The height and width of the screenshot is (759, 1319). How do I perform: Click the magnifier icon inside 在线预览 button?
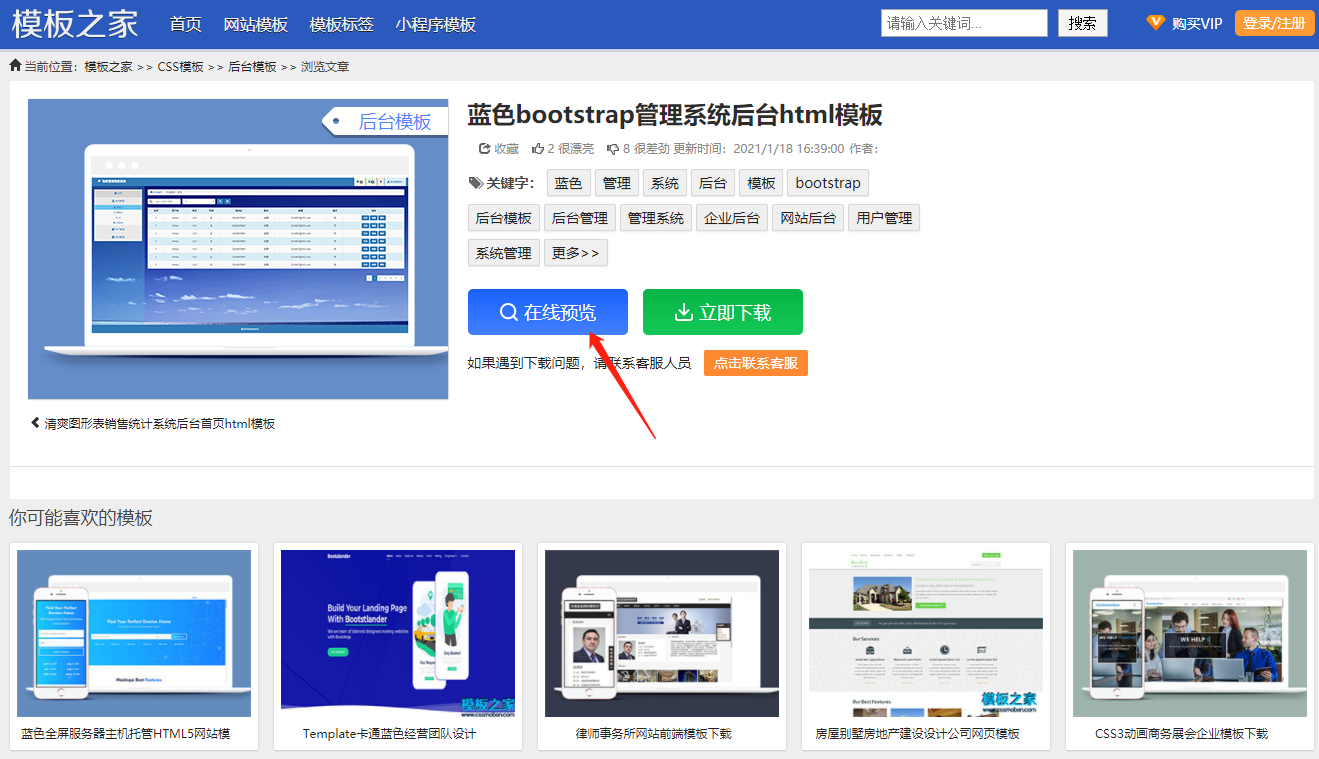(x=509, y=312)
